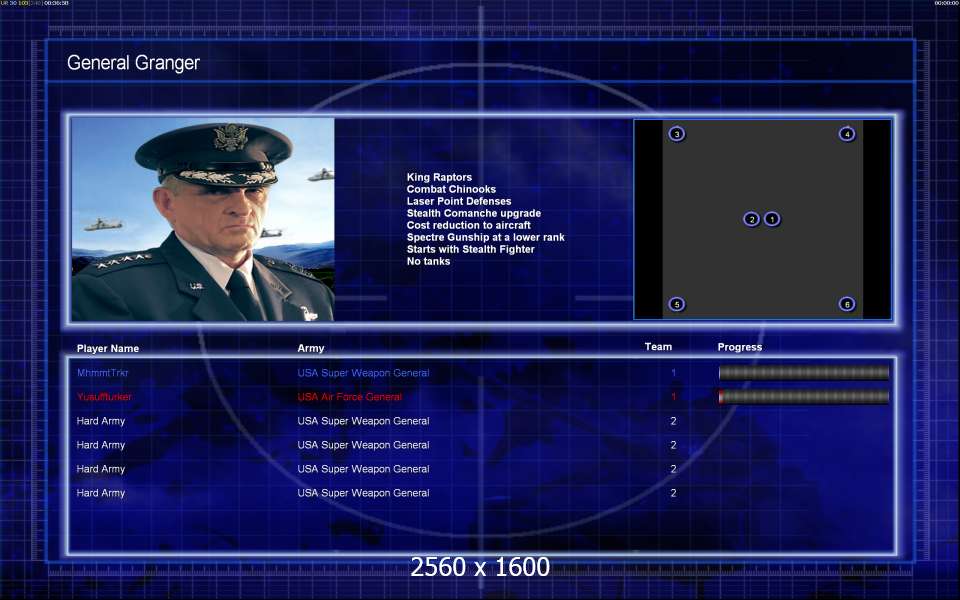Click "Spectre Gunship at a lower rank"
The width and height of the screenshot is (960, 600).
pyautogui.click(x=486, y=237)
